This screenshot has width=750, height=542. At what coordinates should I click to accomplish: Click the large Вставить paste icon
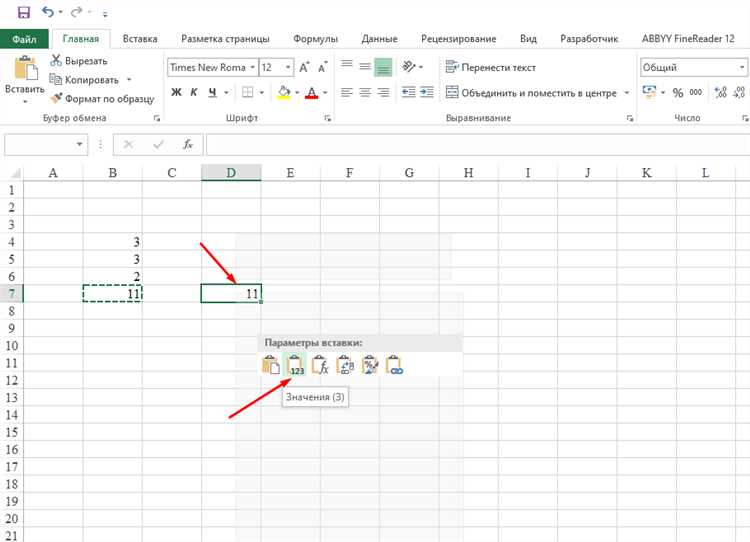(25, 68)
